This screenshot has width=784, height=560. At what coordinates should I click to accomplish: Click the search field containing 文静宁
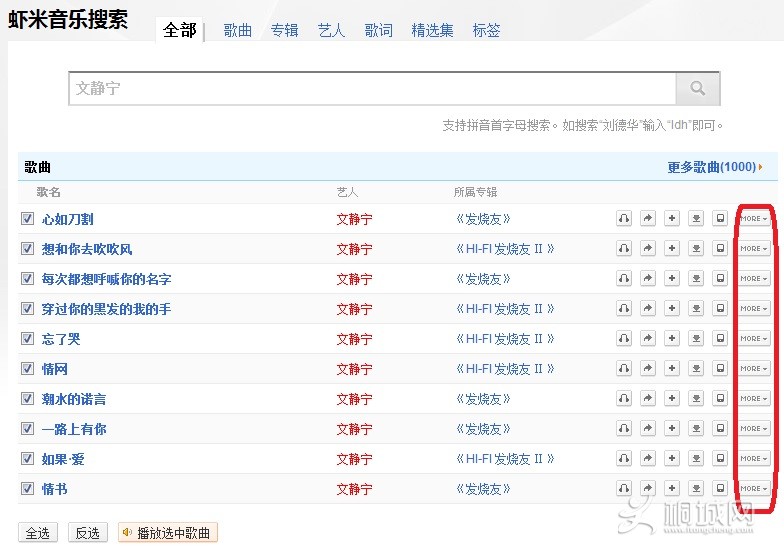370,89
